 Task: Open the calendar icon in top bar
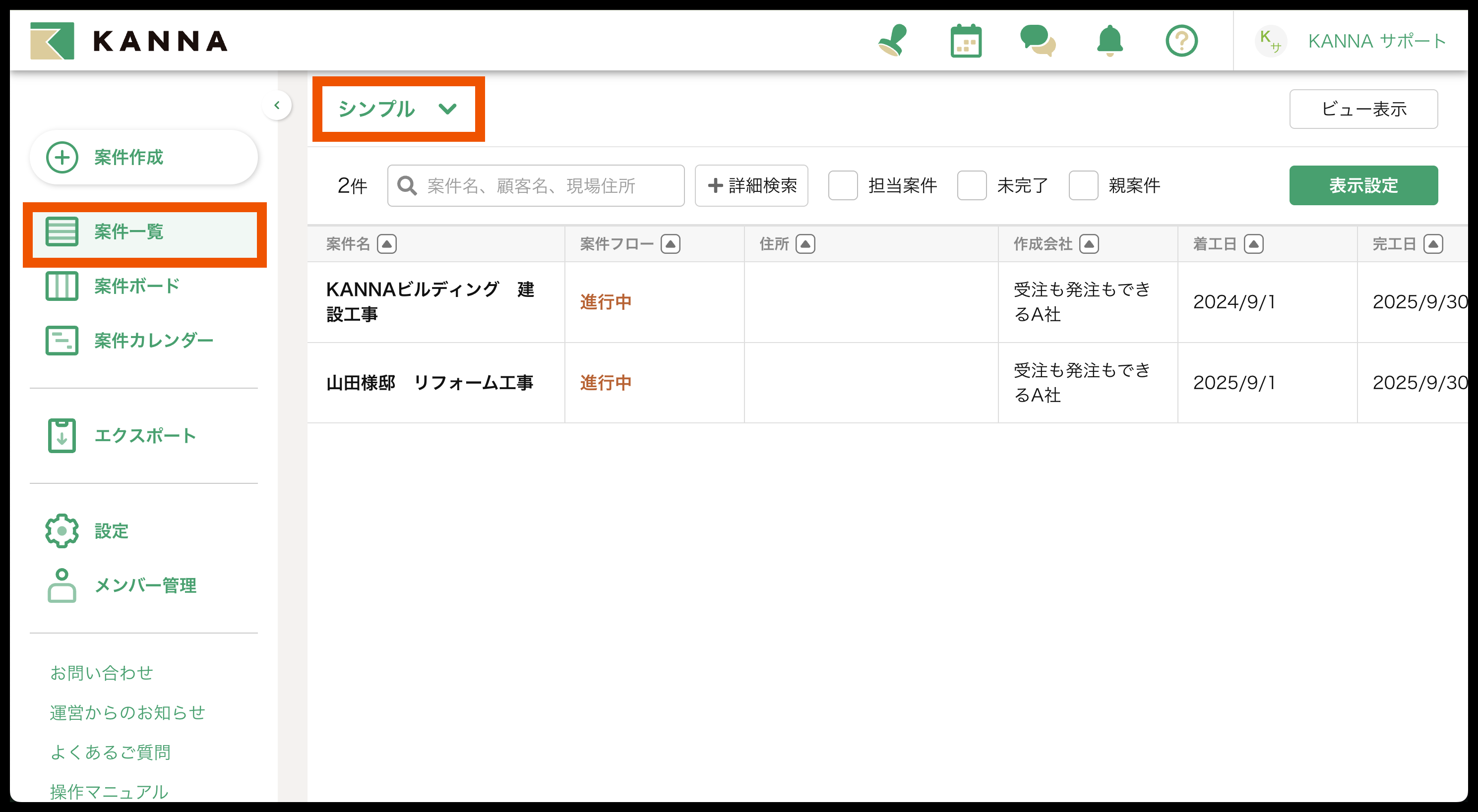[966, 41]
